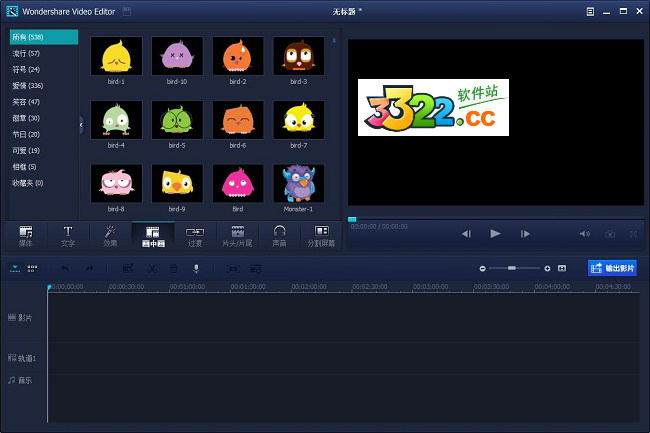The height and width of the screenshot is (433, 650).
Task: Step to next frame in preview
Action: [525, 234]
